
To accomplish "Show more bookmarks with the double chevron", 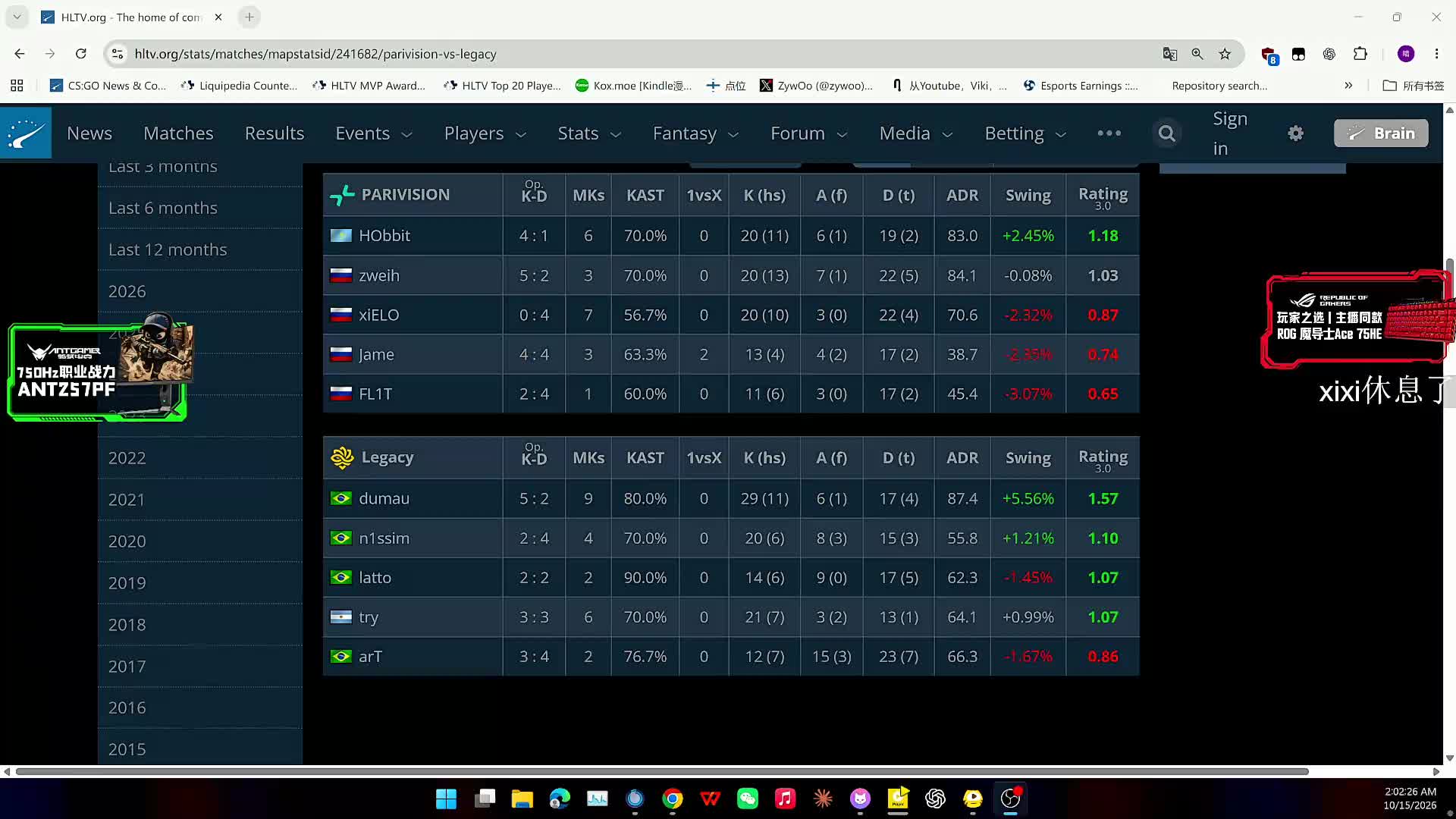I will pyautogui.click(x=1348, y=86).
